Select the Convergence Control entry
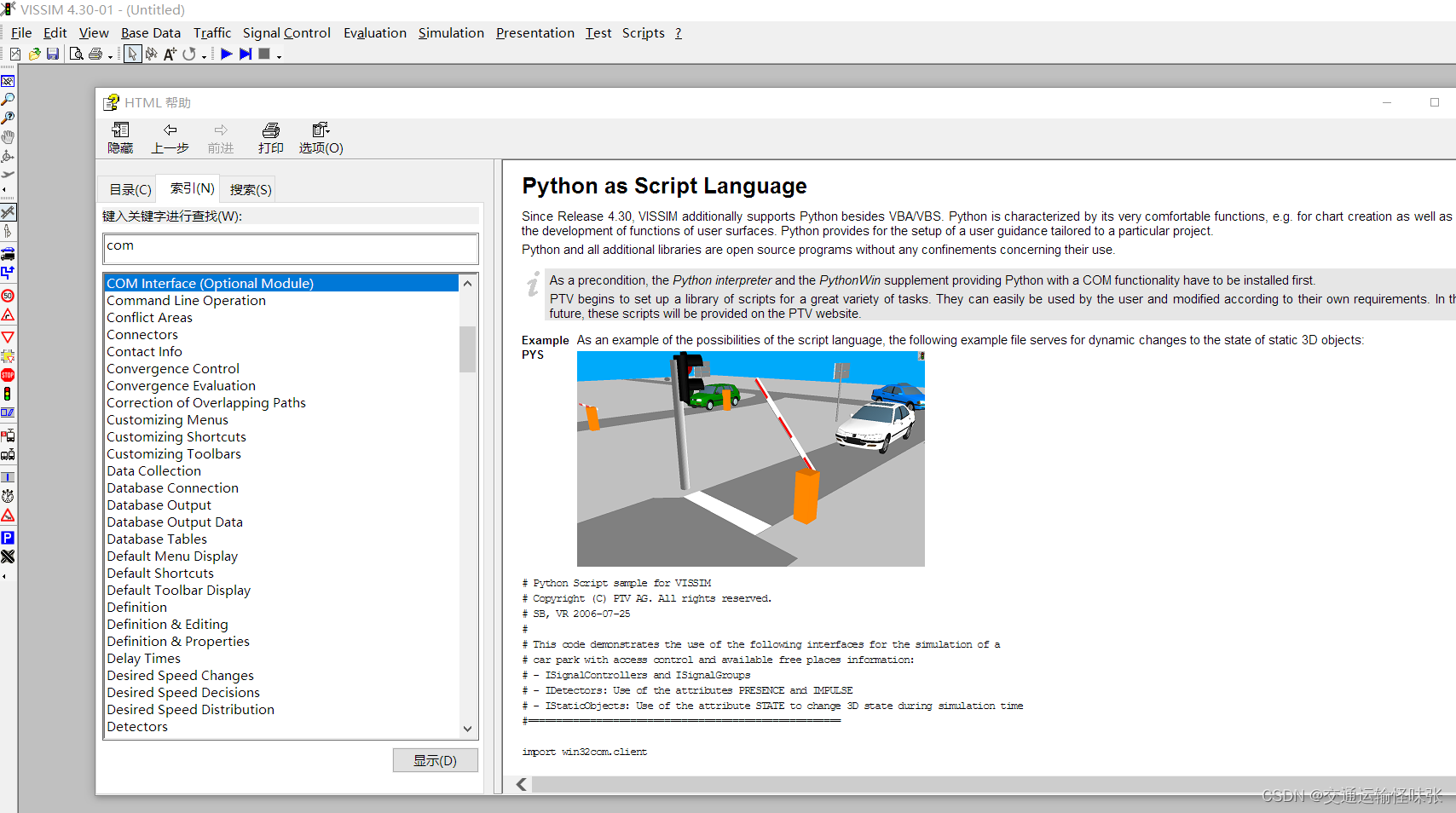The height and width of the screenshot is (813, 1456). pyautogui.click(x=173, y=368)
